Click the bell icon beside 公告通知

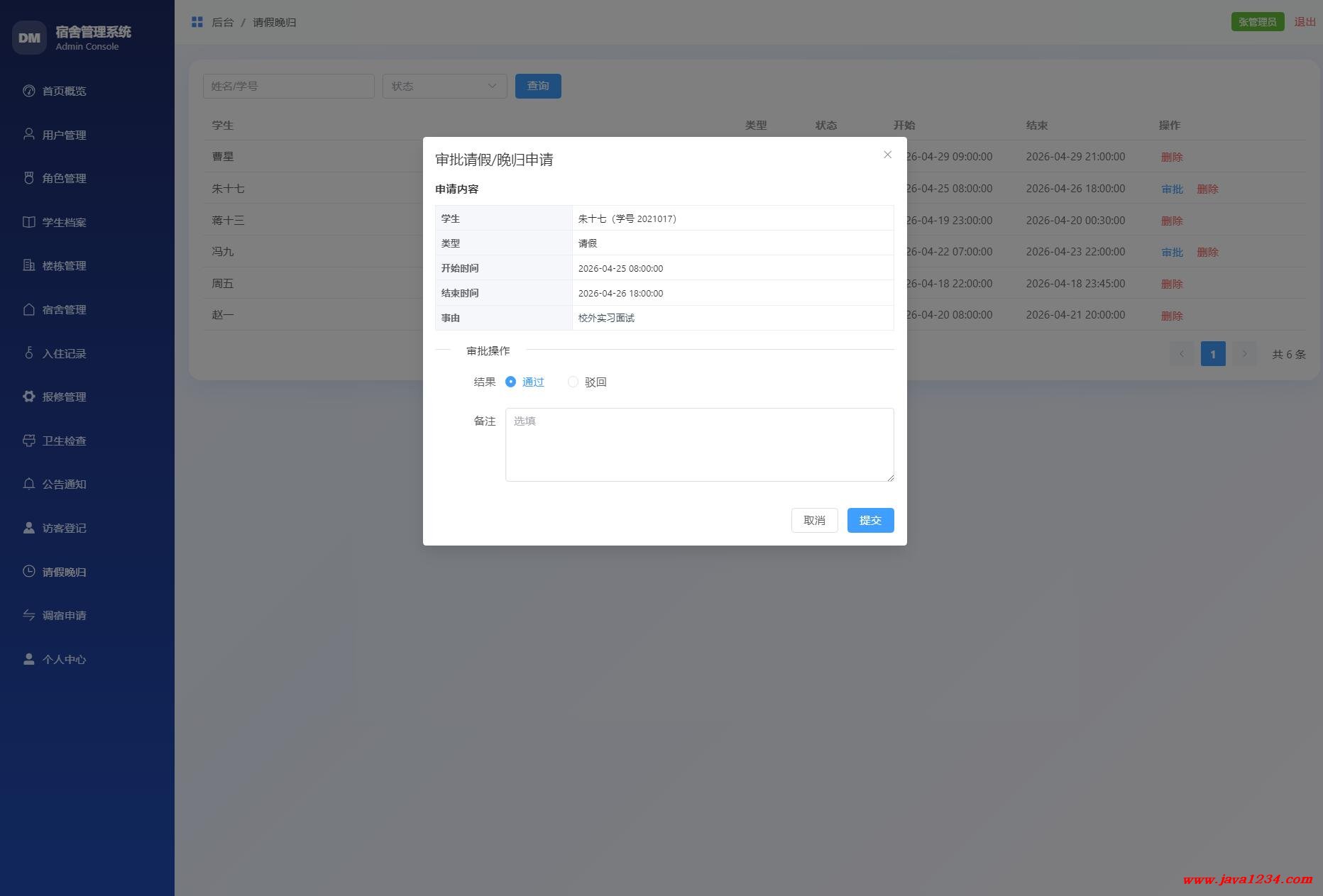pos(28,484)
